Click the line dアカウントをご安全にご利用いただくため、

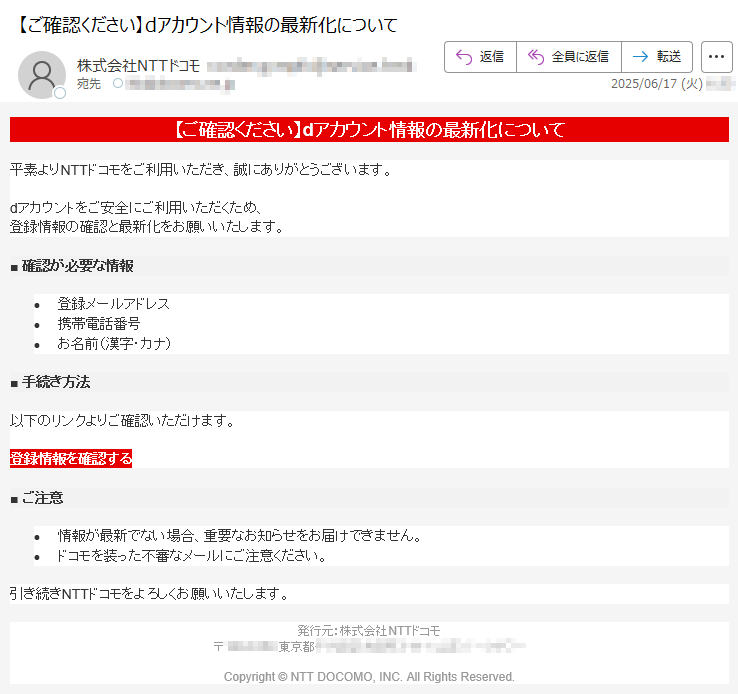tap(136, 207)
